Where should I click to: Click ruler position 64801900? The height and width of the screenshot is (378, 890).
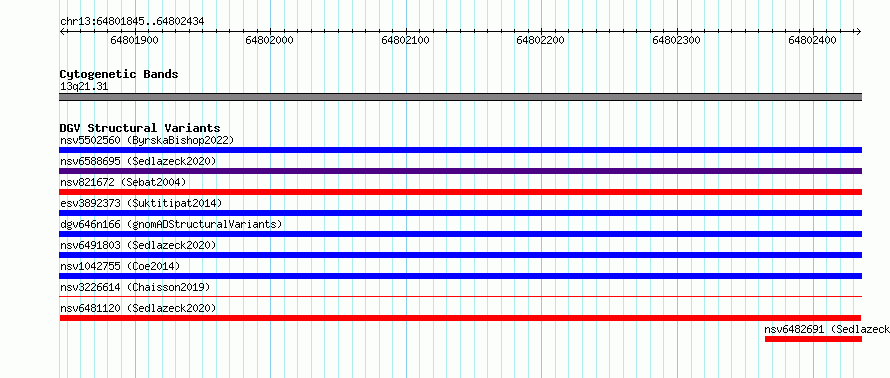(x=135, y=40)
